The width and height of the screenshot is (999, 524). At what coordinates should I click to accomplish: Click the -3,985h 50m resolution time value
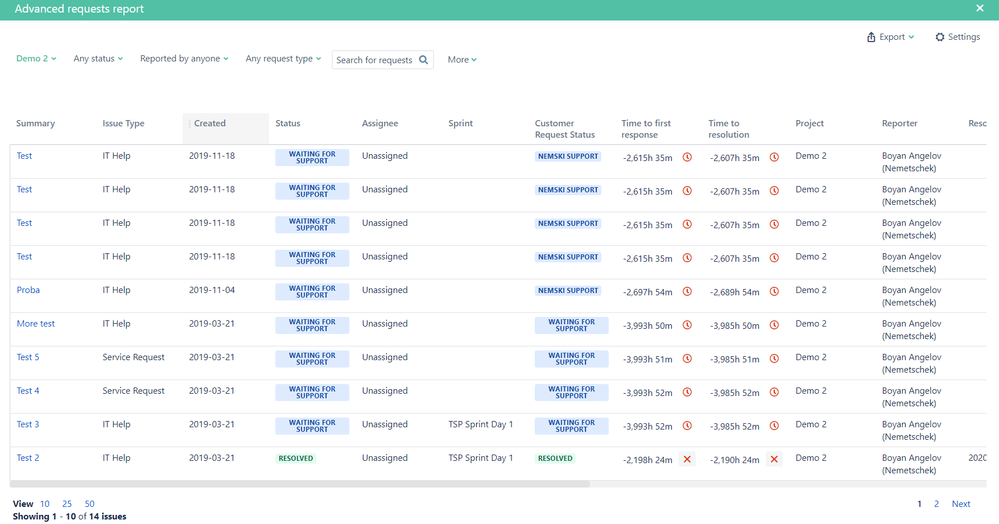click(735, 326)
